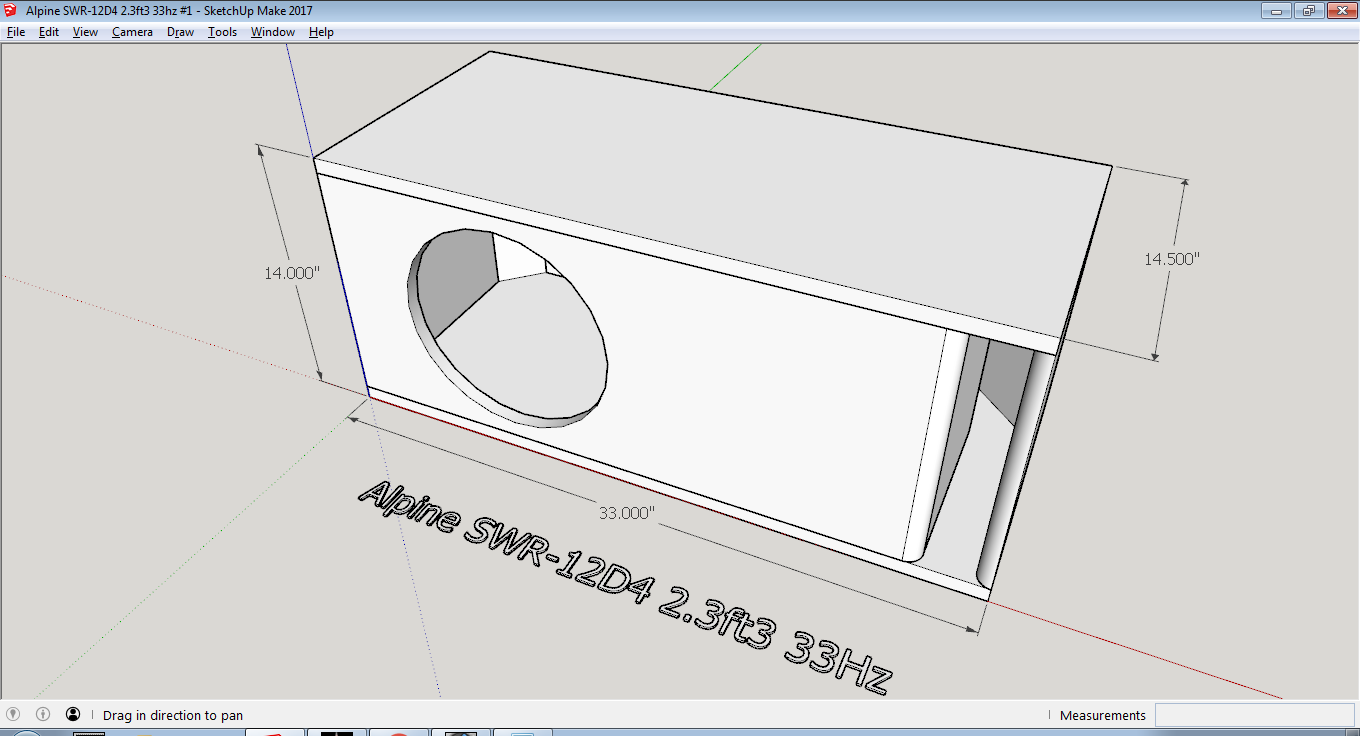The height and width of the screenshot is (736, 1360).
Task: Open the Draw menu
Action: (x=180, y=32)
